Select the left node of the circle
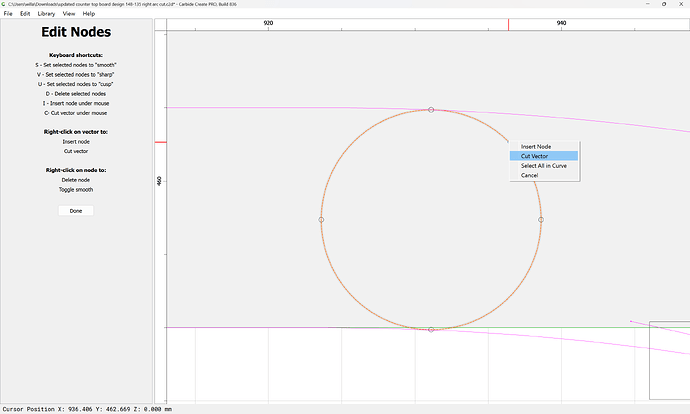 pyautogui.click(x=321, y=219)
